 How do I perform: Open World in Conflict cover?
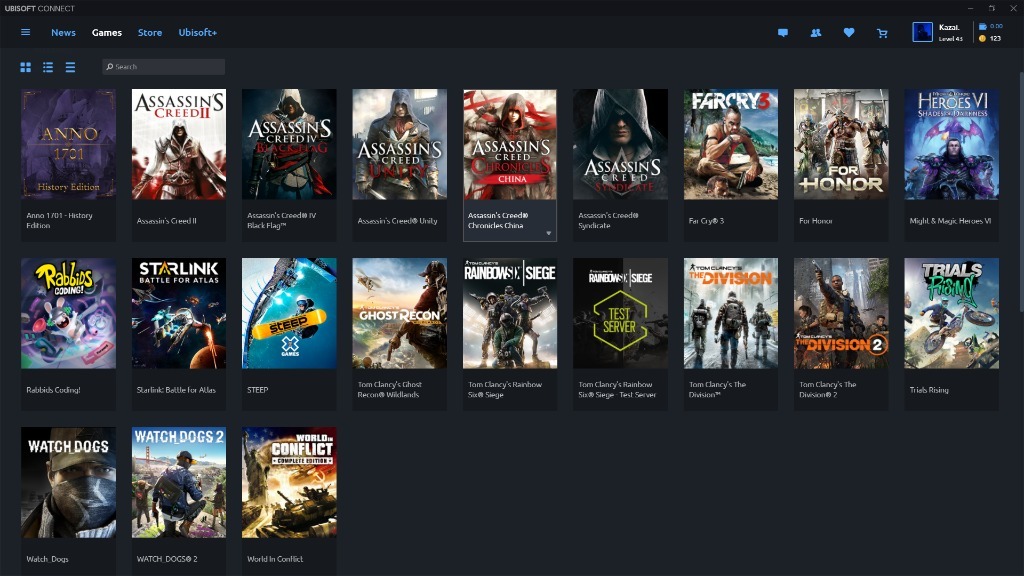[x=289, y=483]
